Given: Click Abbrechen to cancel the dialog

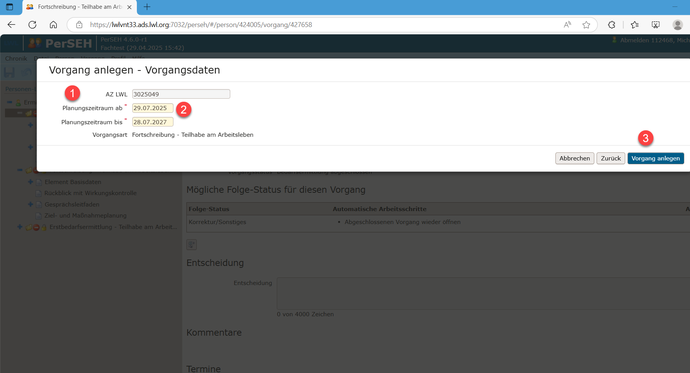Looking at the screenshot, I should [575, 158].
